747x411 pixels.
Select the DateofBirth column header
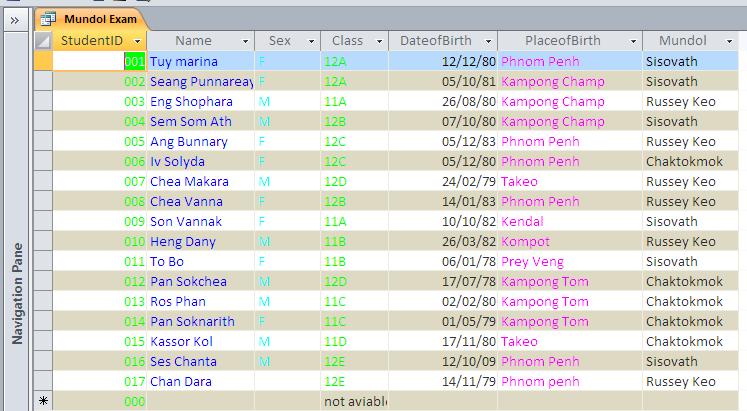(435, 41)
